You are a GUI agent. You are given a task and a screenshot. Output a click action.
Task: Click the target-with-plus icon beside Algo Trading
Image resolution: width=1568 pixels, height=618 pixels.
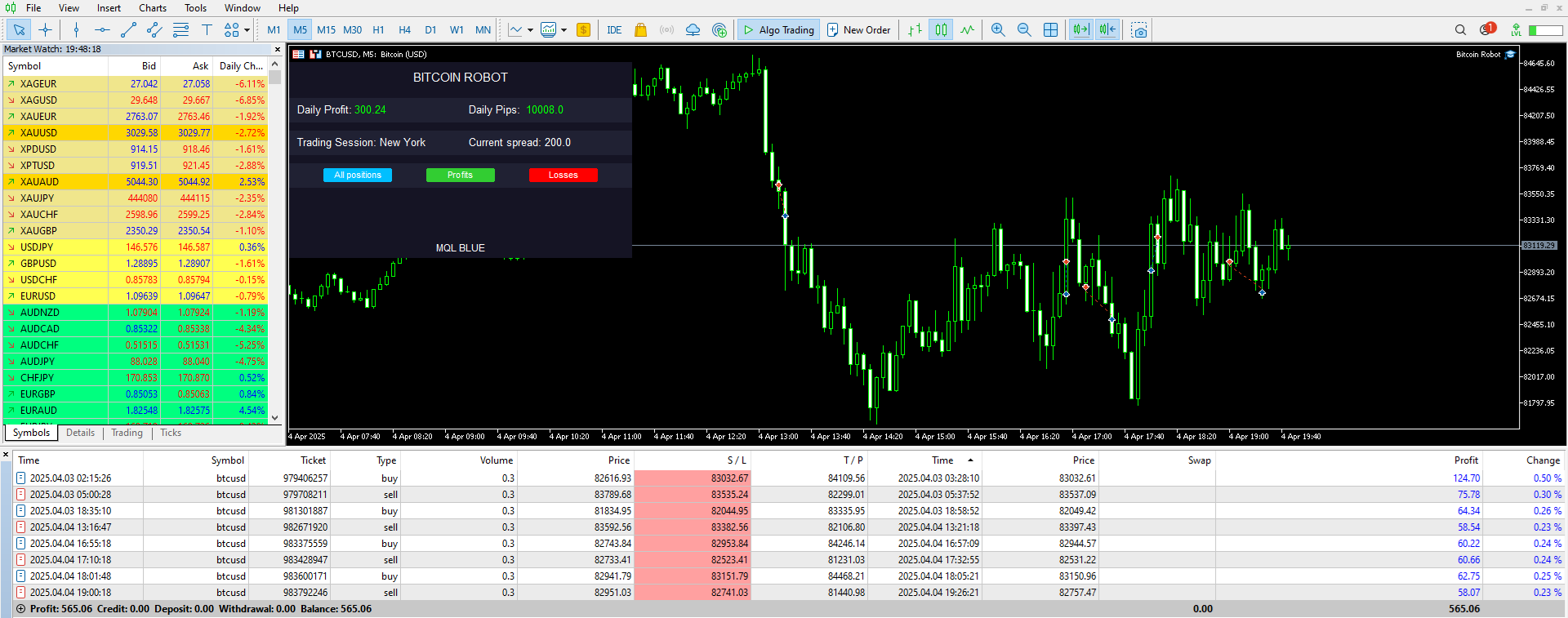pos(719,30)
